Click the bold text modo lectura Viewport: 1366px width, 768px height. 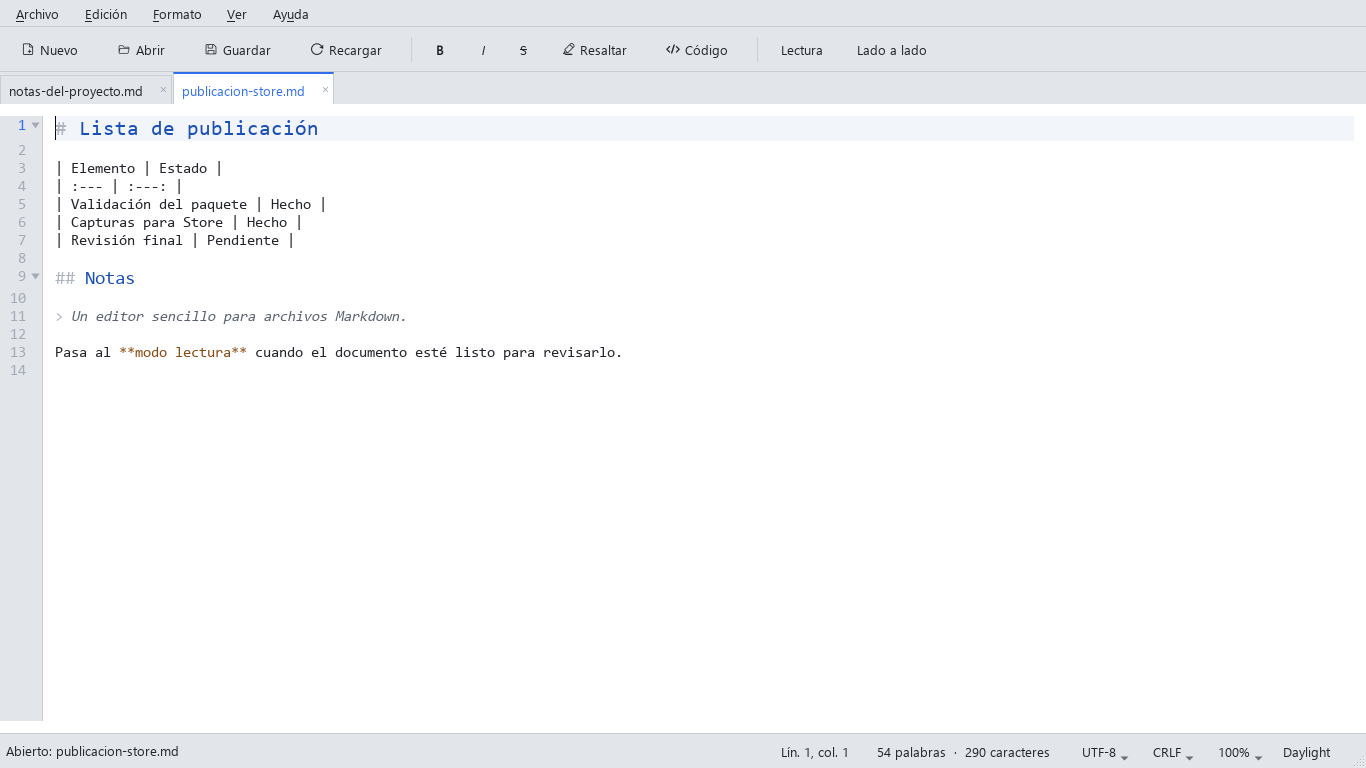183,352
